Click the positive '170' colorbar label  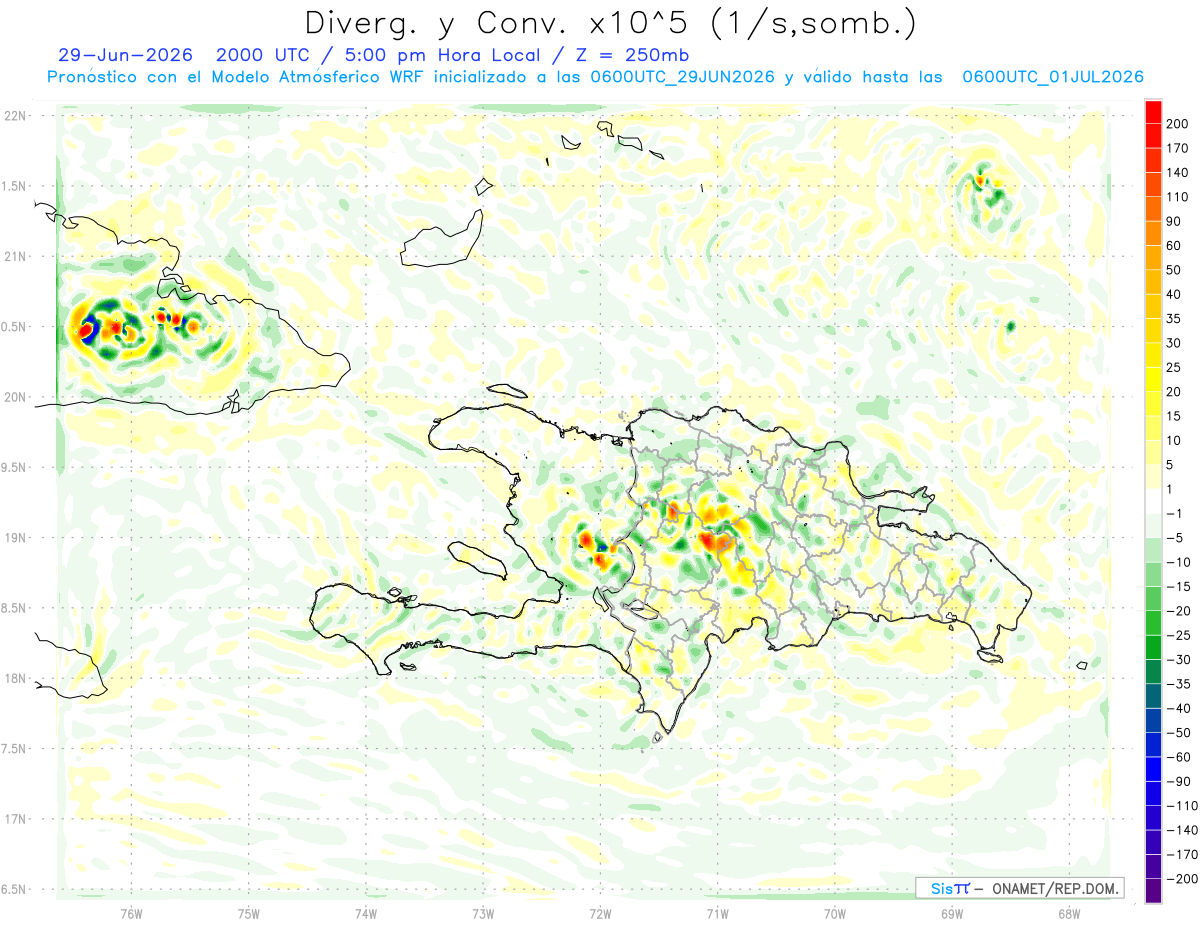point(1176,148)
